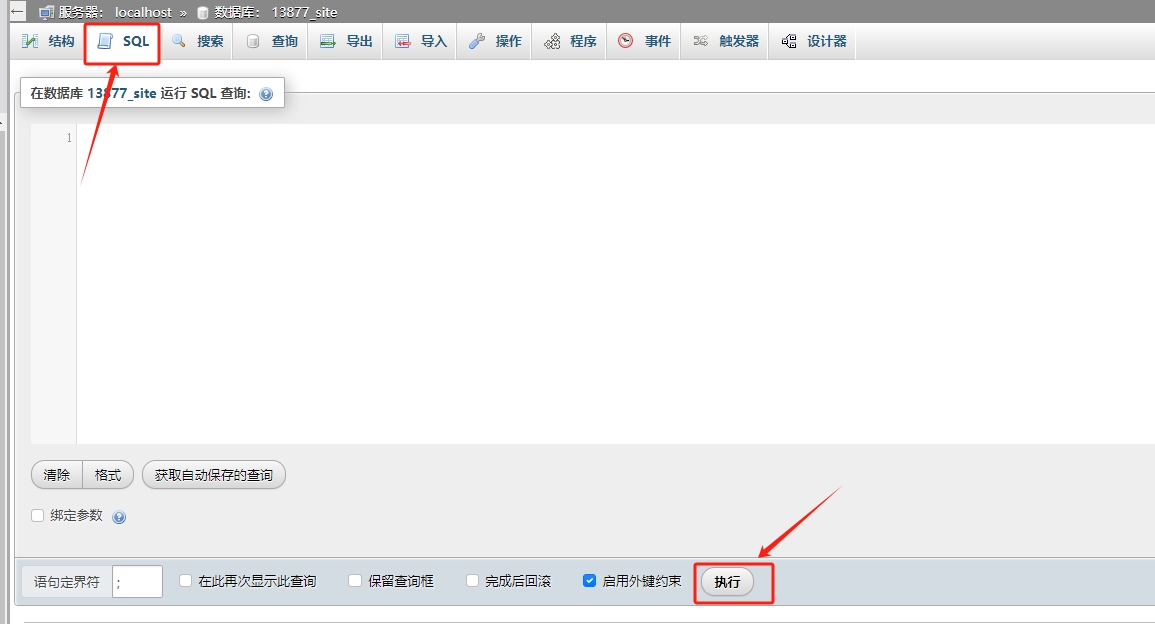1155x624 pixels.
Task: Click the 绑定参数 help icon
Action: 119,517
